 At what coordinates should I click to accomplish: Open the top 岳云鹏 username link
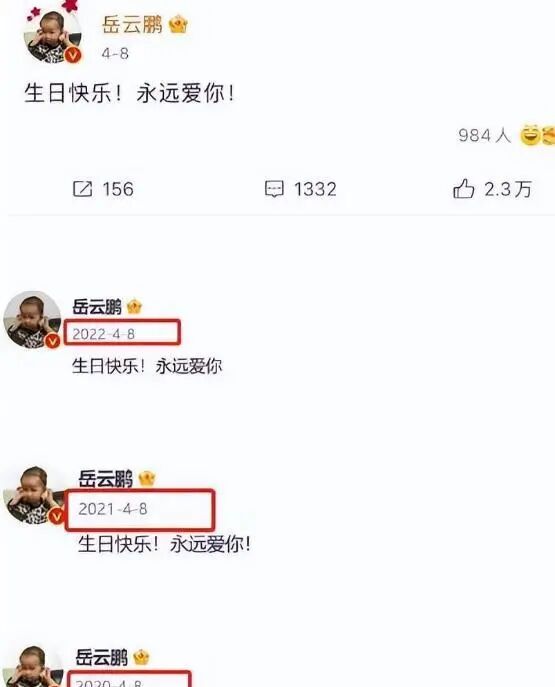[x=132, y=25]
